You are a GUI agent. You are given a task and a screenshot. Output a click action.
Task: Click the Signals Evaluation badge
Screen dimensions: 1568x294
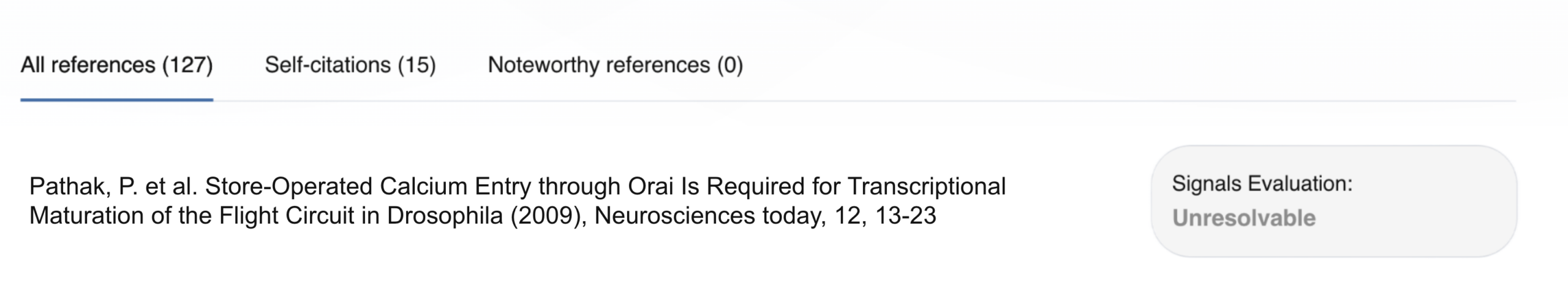click(x=1333, y=201)
